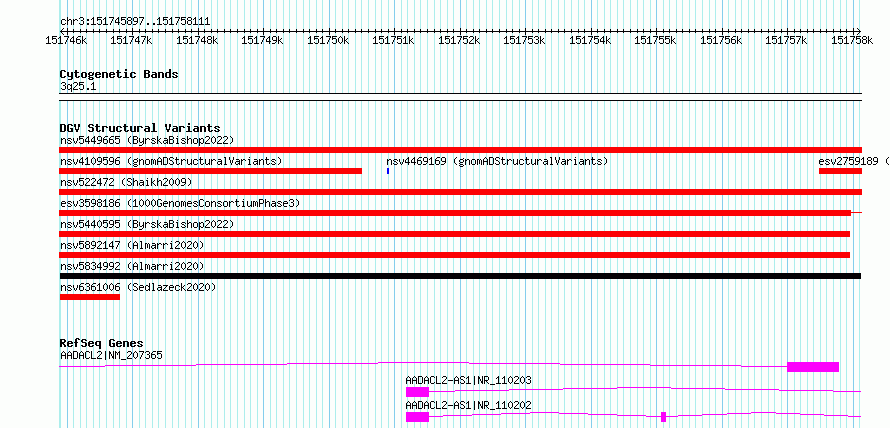
Task: Click the red bar under nsv522472
Action: click(x=461, y=192)
